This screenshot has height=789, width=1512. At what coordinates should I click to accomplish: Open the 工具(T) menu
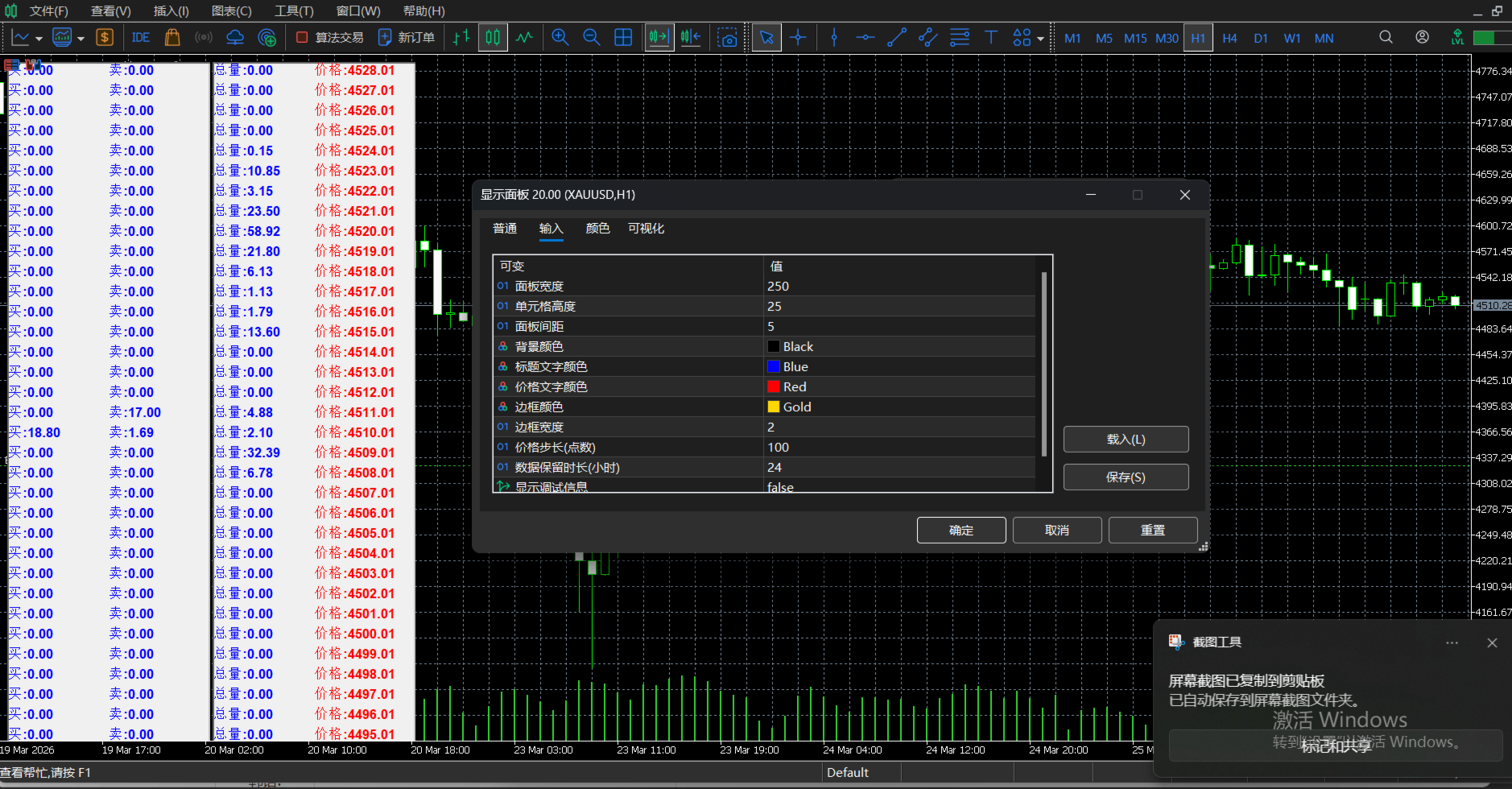[x=294, y=11]
